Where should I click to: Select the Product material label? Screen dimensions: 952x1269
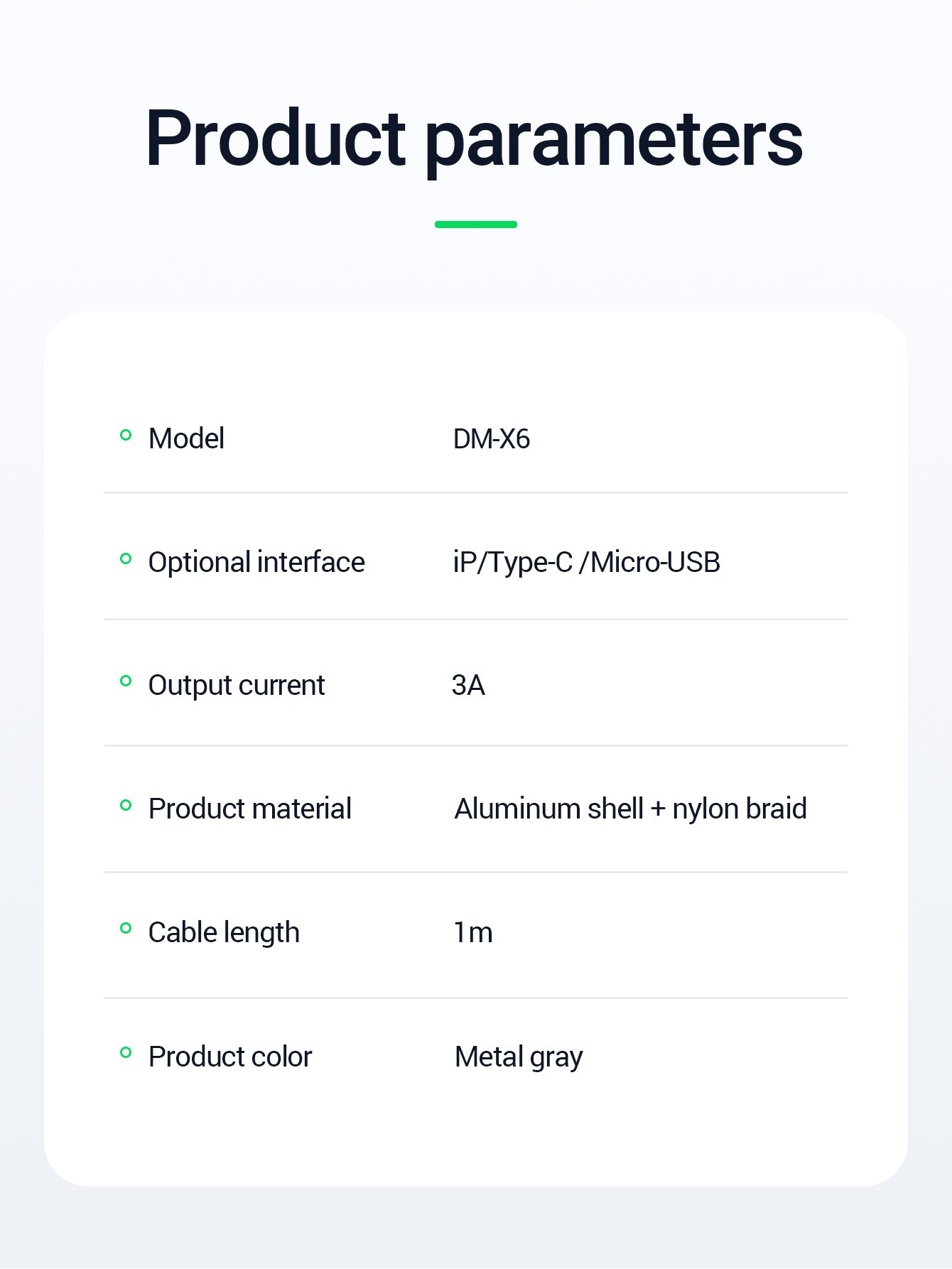250,809
